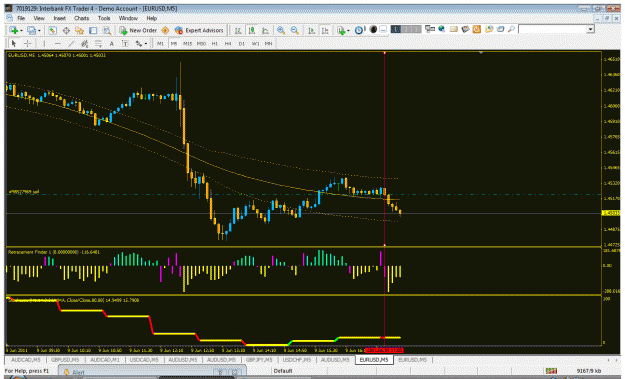Draw a vertical line tool

(x=44, y=43)
